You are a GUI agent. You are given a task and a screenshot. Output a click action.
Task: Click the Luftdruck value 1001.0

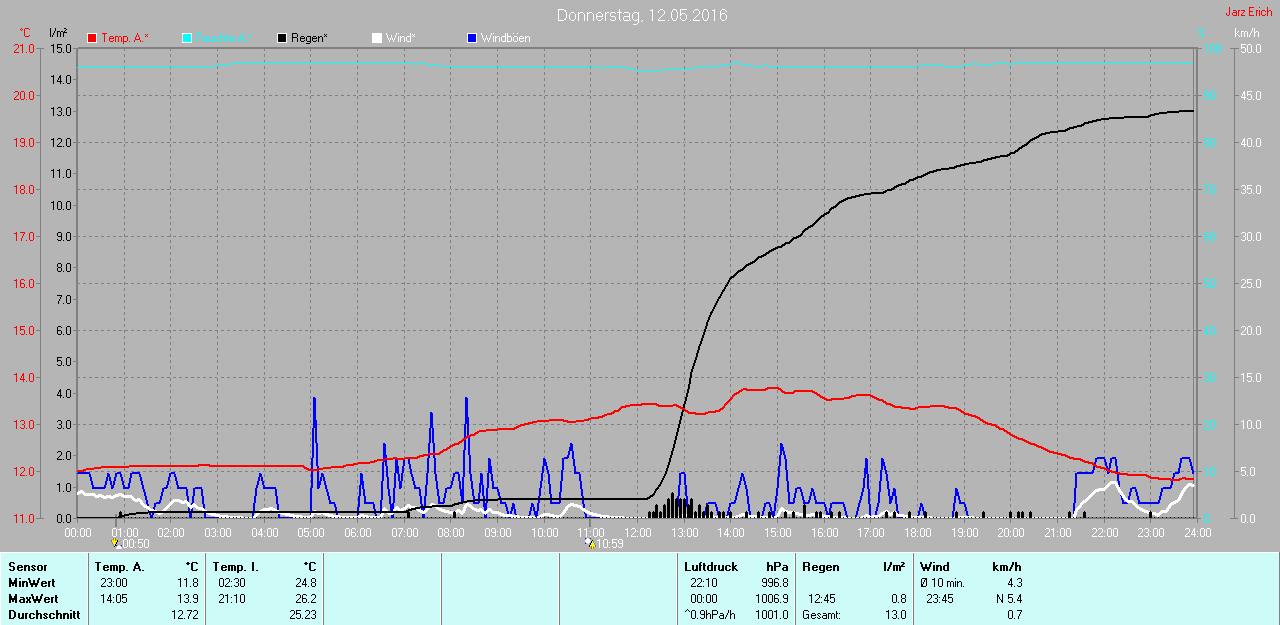pos(771,615)
